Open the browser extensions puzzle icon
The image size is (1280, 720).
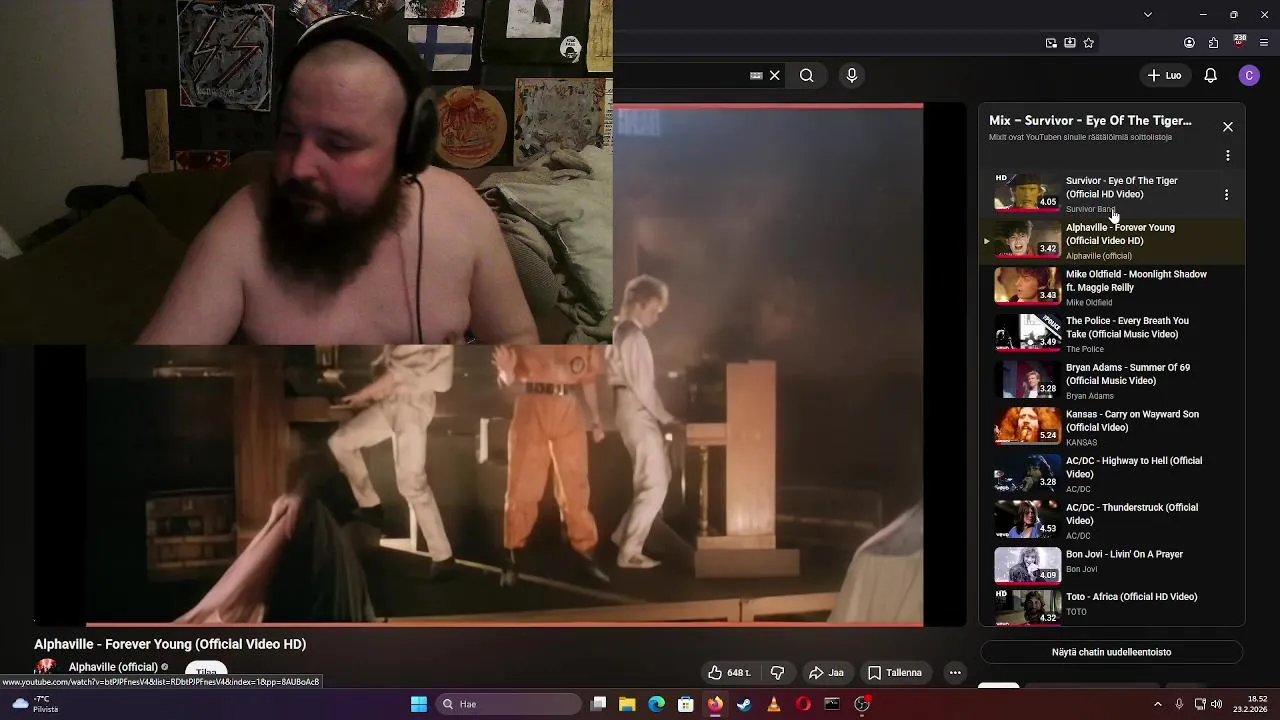click(x=1213, y=43)
